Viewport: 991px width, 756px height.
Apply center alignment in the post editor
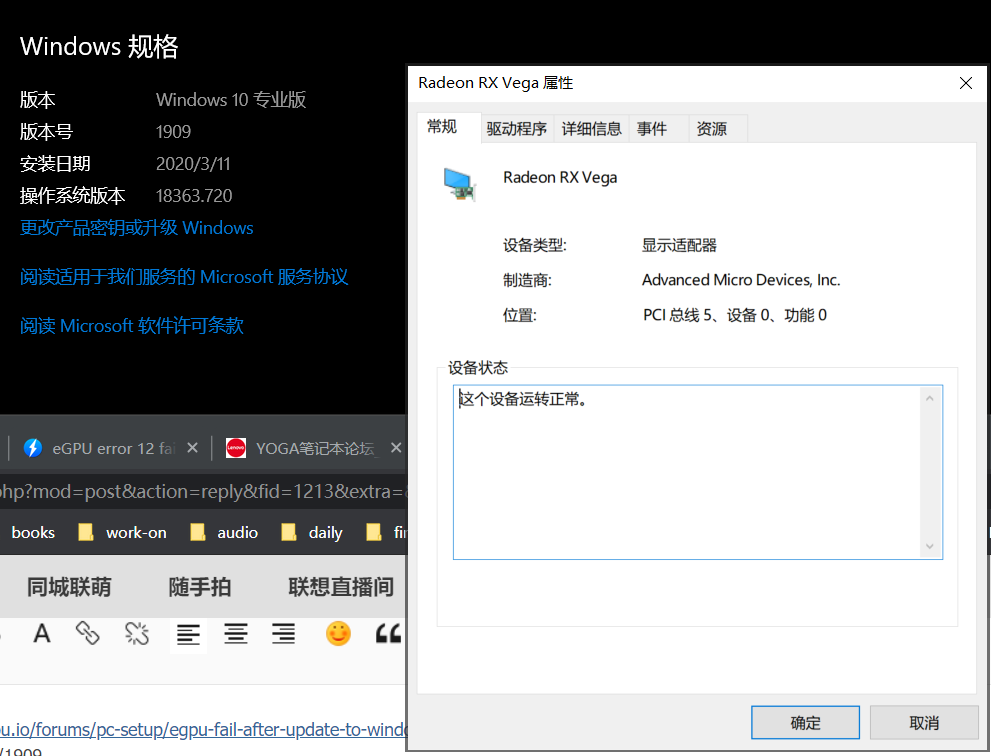pos(236,633)
